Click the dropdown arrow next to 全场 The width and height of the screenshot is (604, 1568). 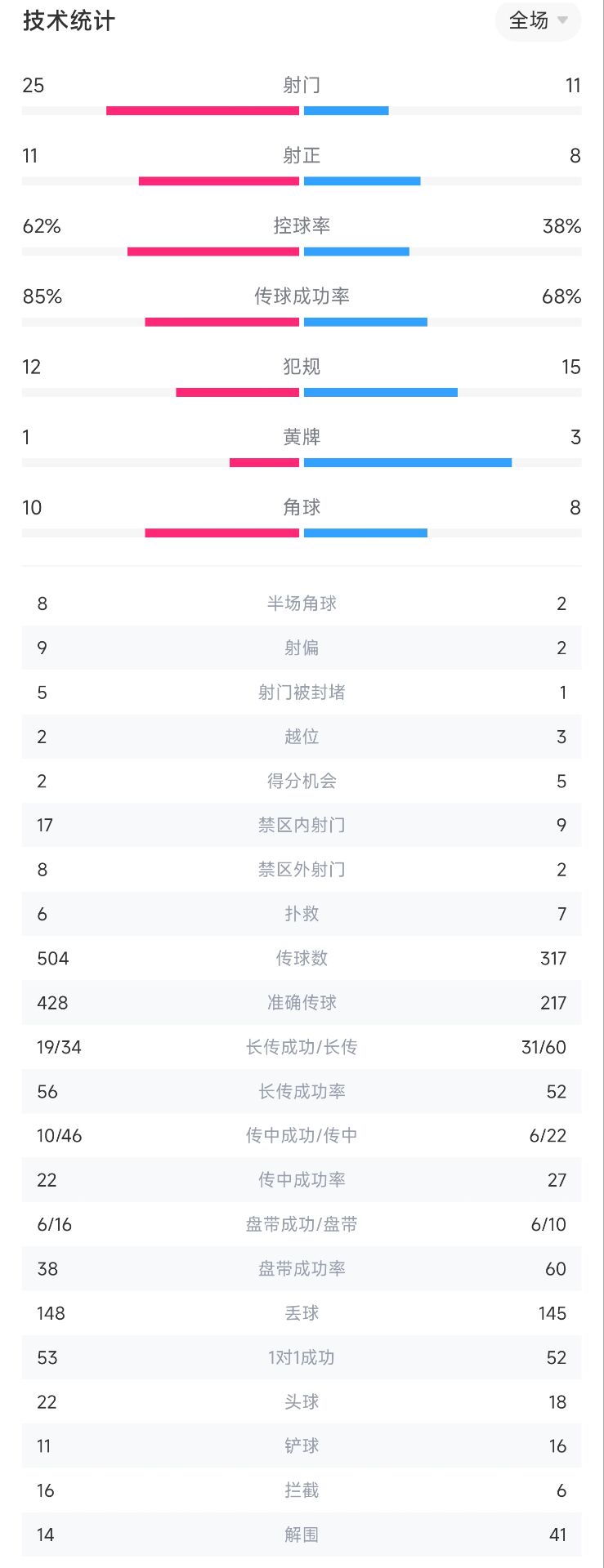tap(562, 21)
